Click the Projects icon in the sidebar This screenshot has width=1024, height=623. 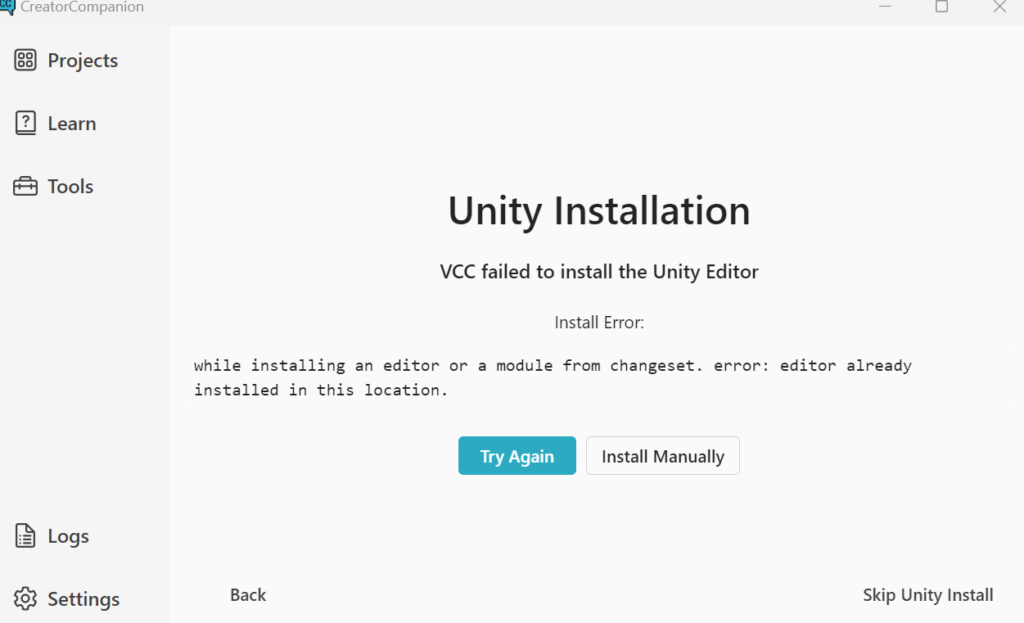[26, 60]
